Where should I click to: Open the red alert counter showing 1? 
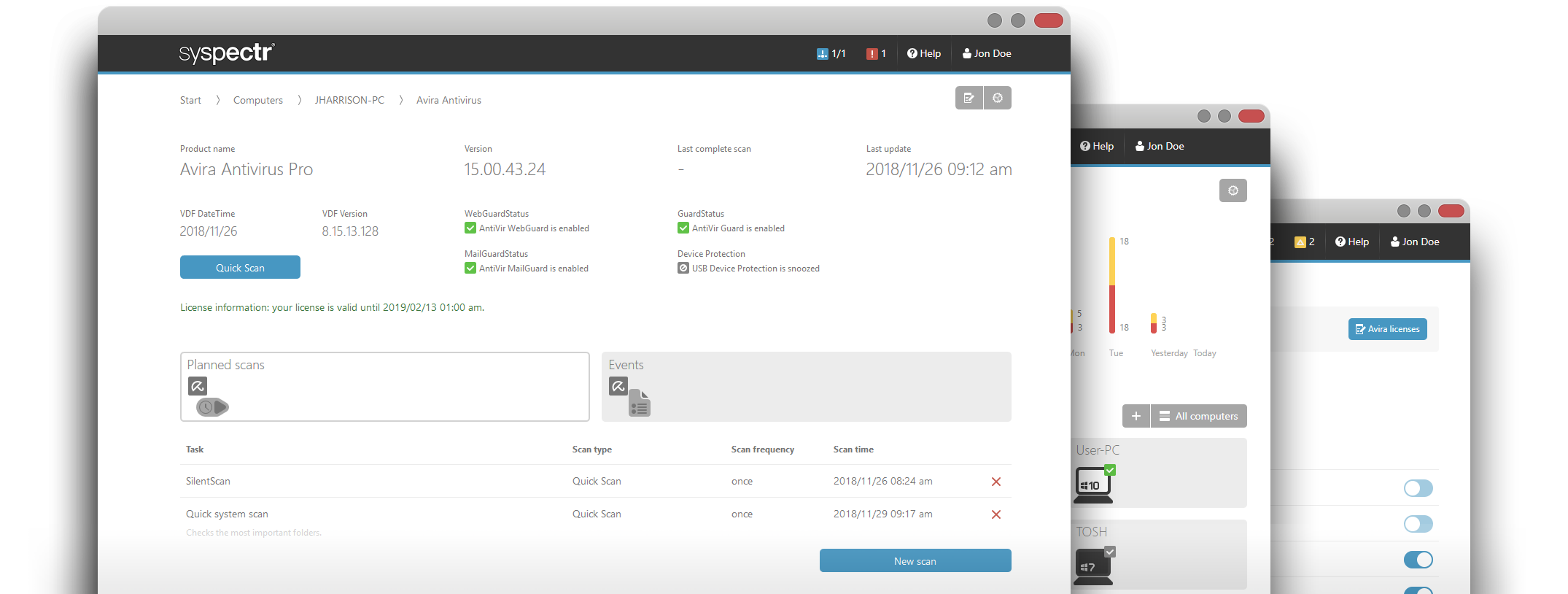pyautogui.click(x=876, y=53)
